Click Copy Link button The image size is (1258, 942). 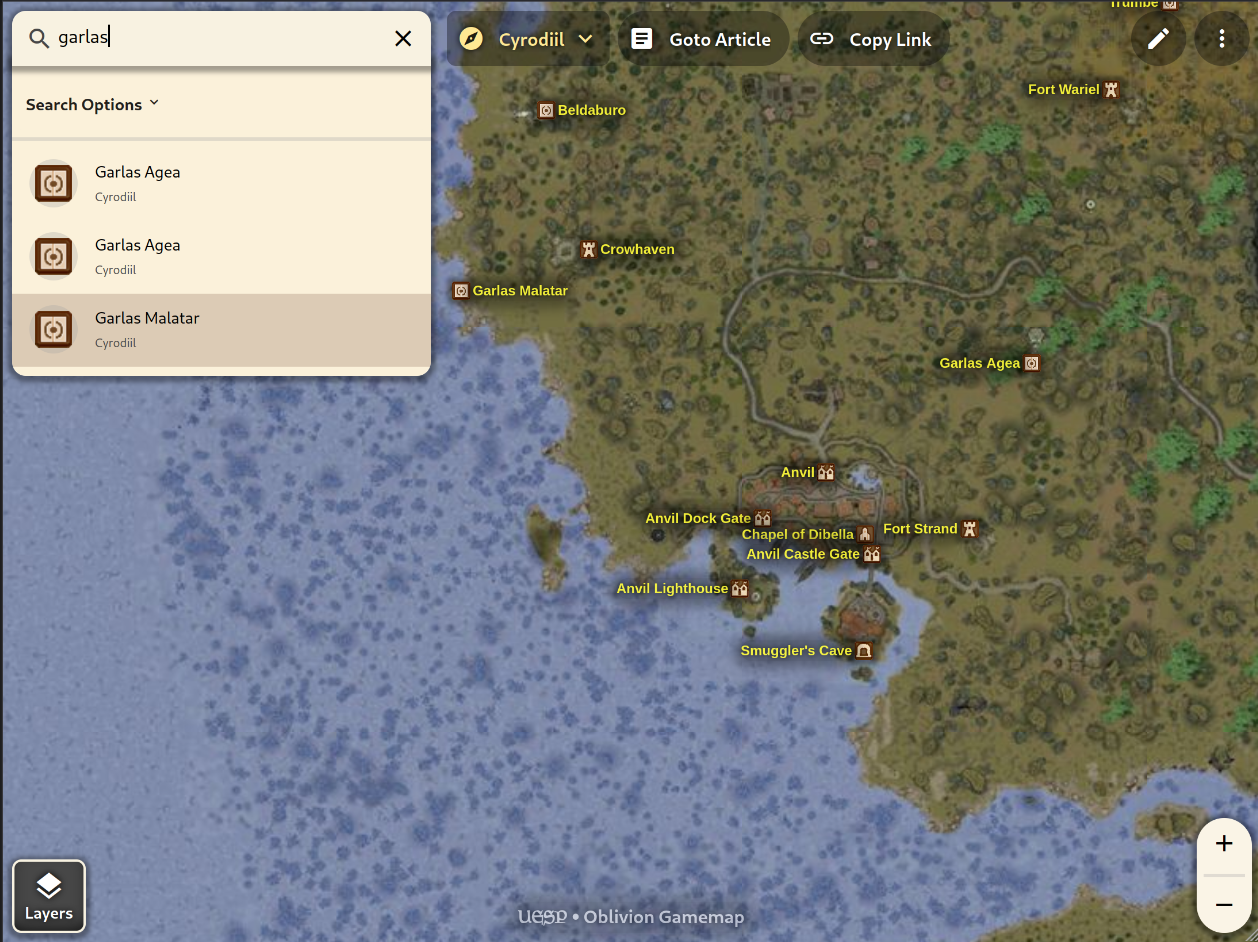coord(871,39)
